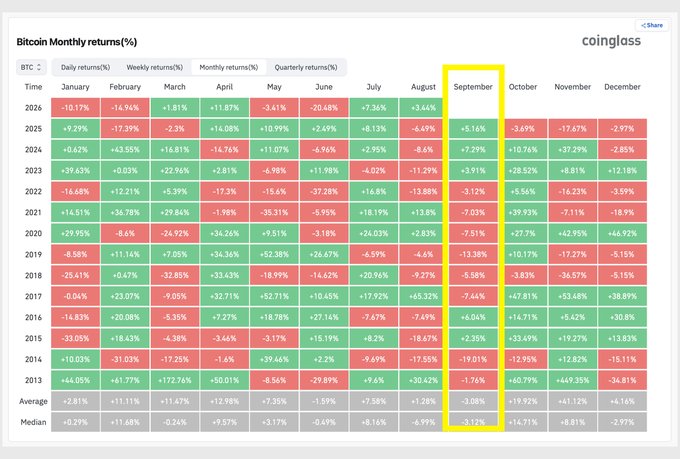Click the 2021 October +39.93% cell
680x459 pixels.
point(523,213)
